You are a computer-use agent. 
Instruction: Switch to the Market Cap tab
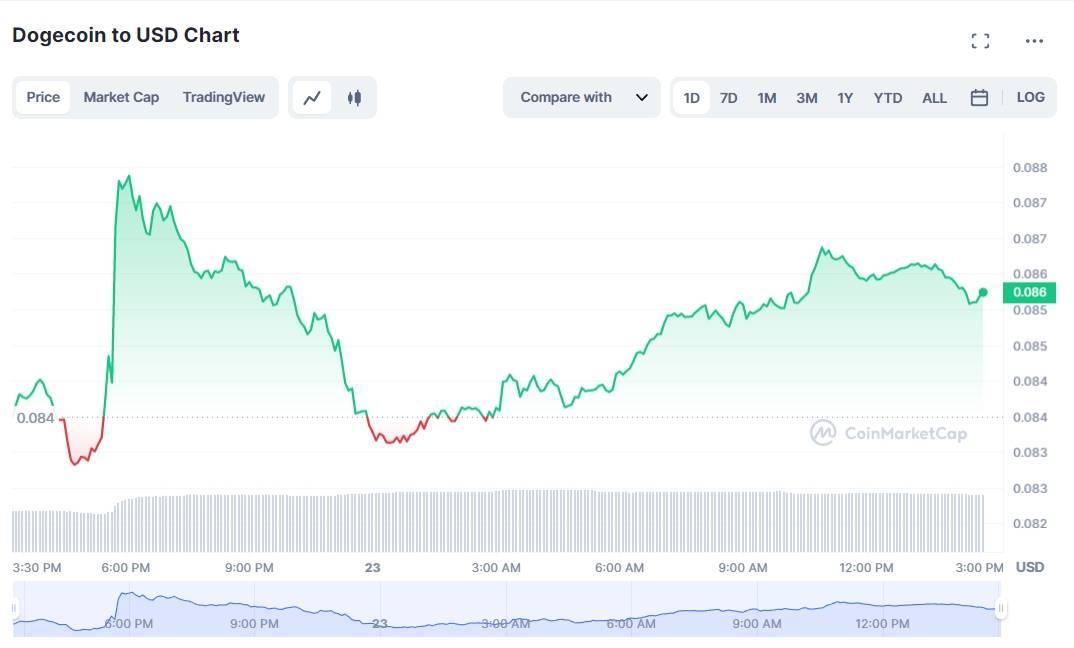(121, 97)
